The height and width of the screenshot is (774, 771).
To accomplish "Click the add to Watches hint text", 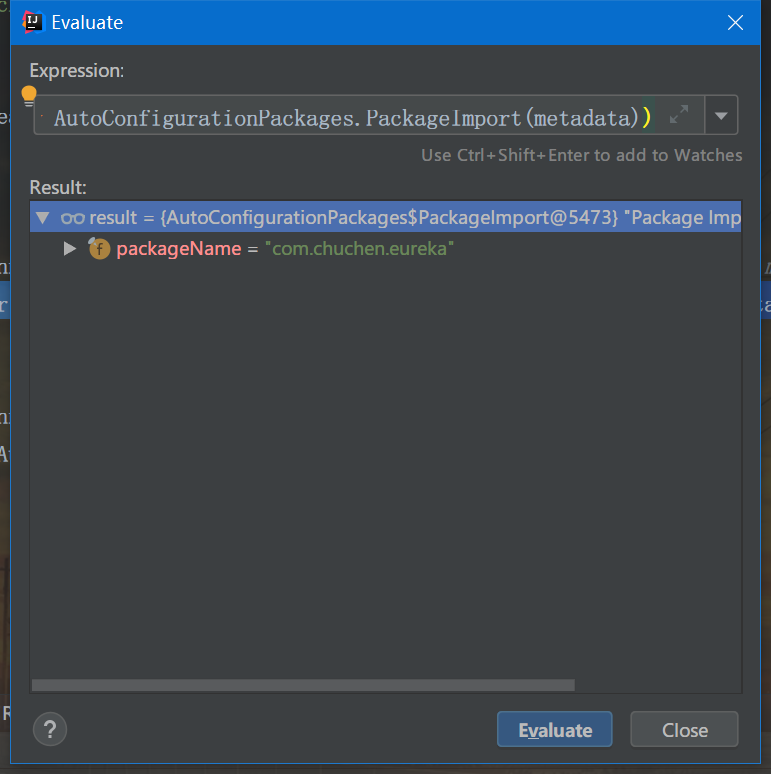I will [581, 155].
